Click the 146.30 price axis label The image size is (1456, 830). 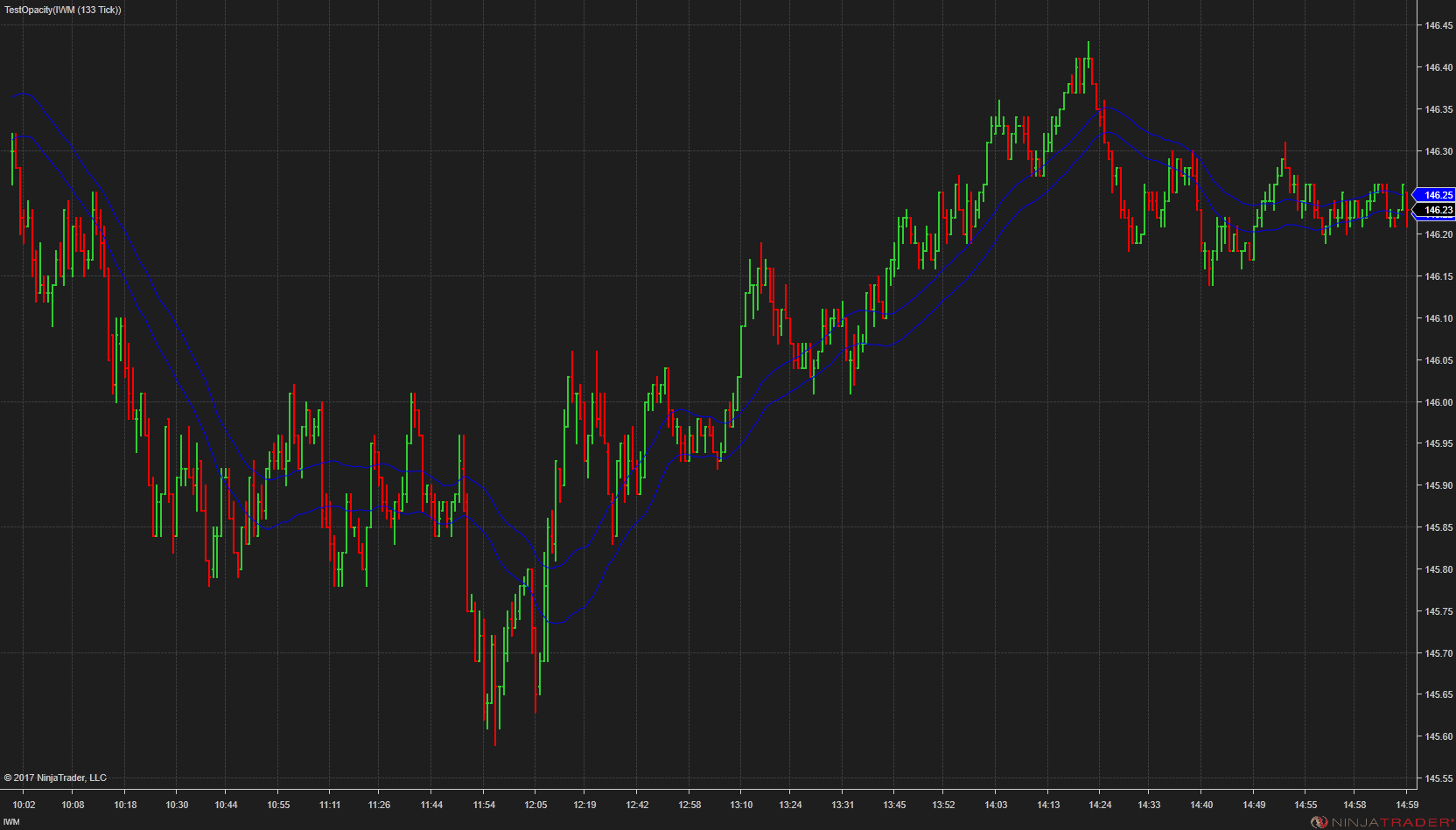(1438, 151)
